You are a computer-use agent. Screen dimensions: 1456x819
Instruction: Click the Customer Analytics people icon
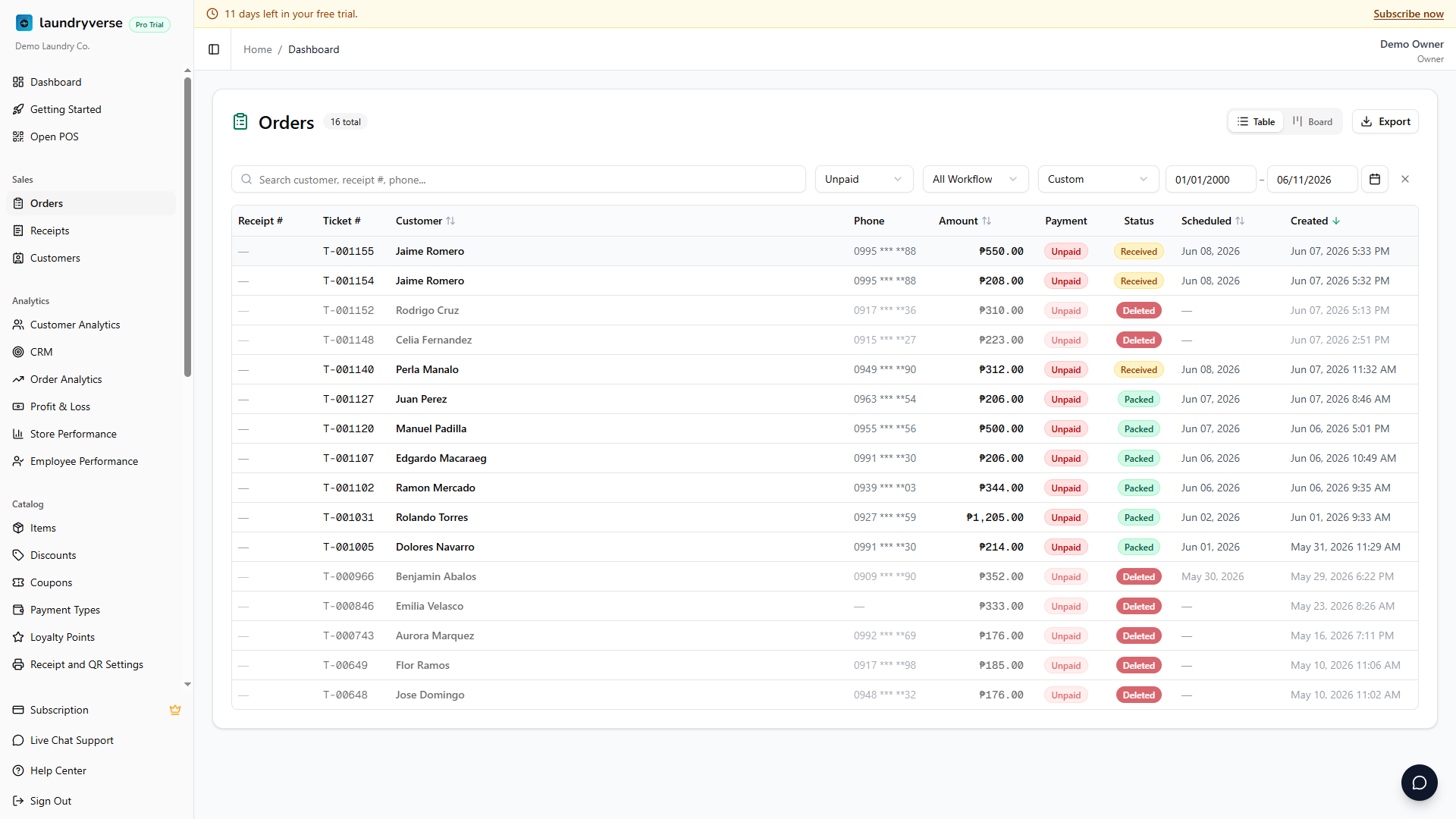click(x=18, y=325)
